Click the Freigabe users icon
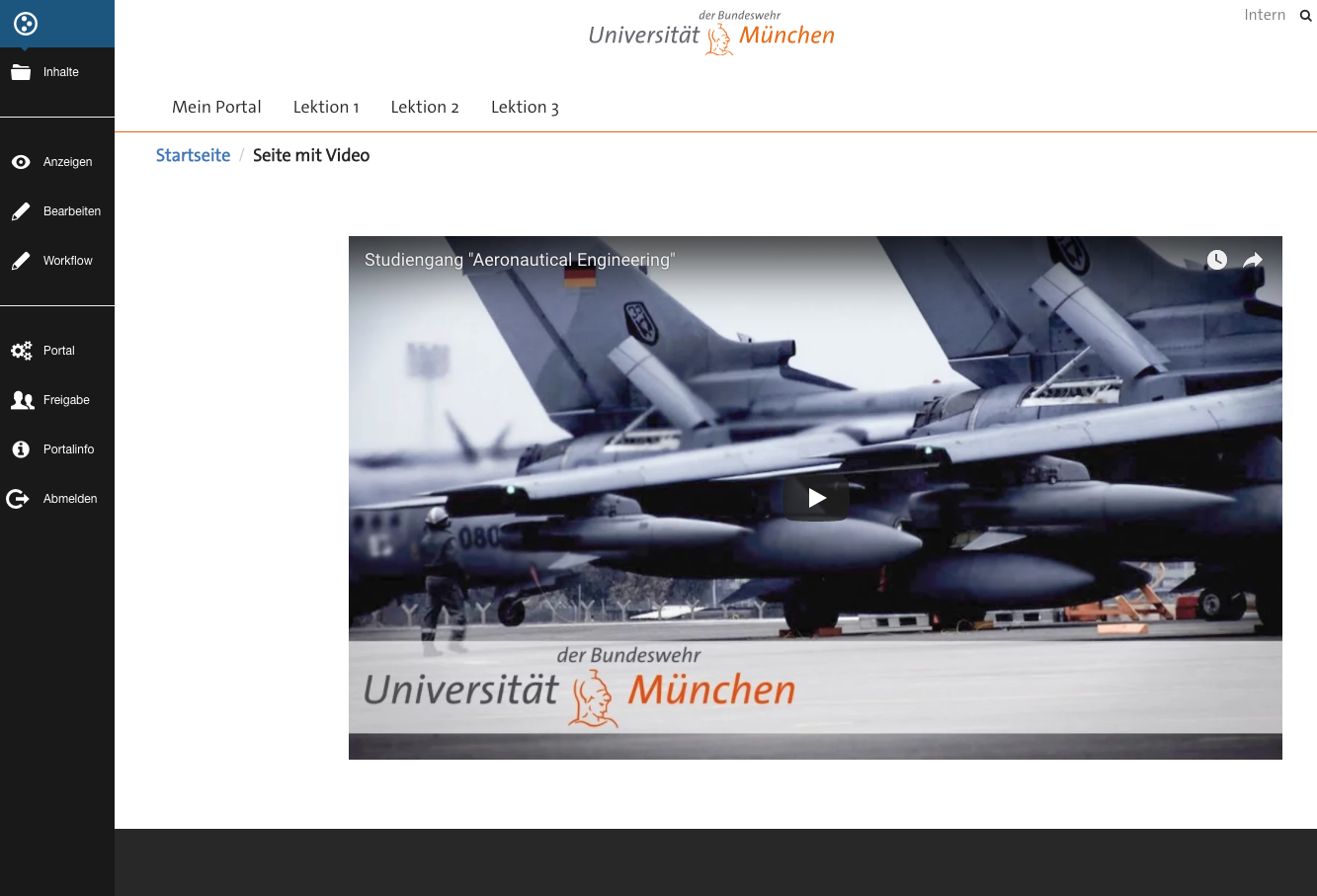 [22, 400]
